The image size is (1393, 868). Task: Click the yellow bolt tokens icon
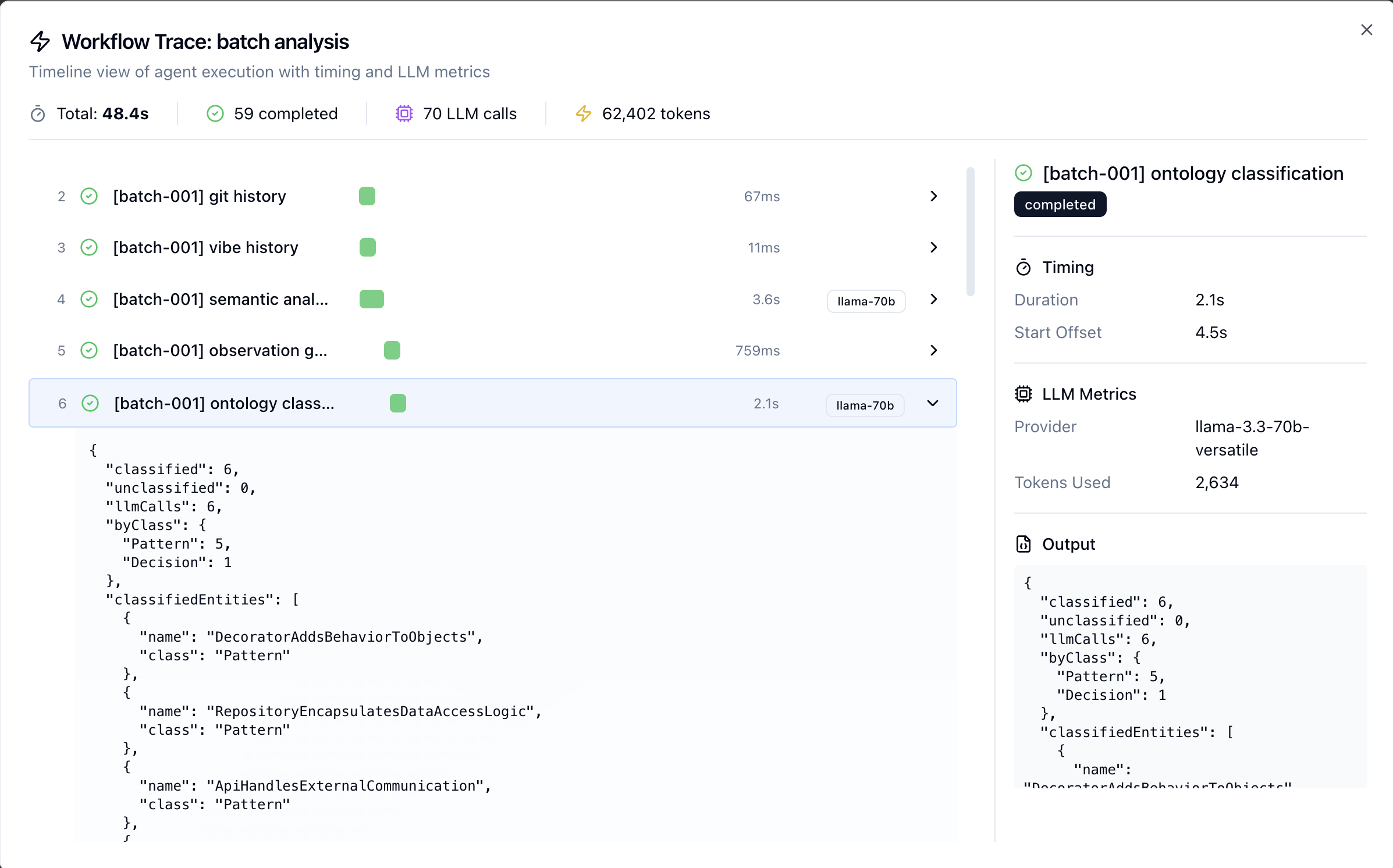pos(584,113)
